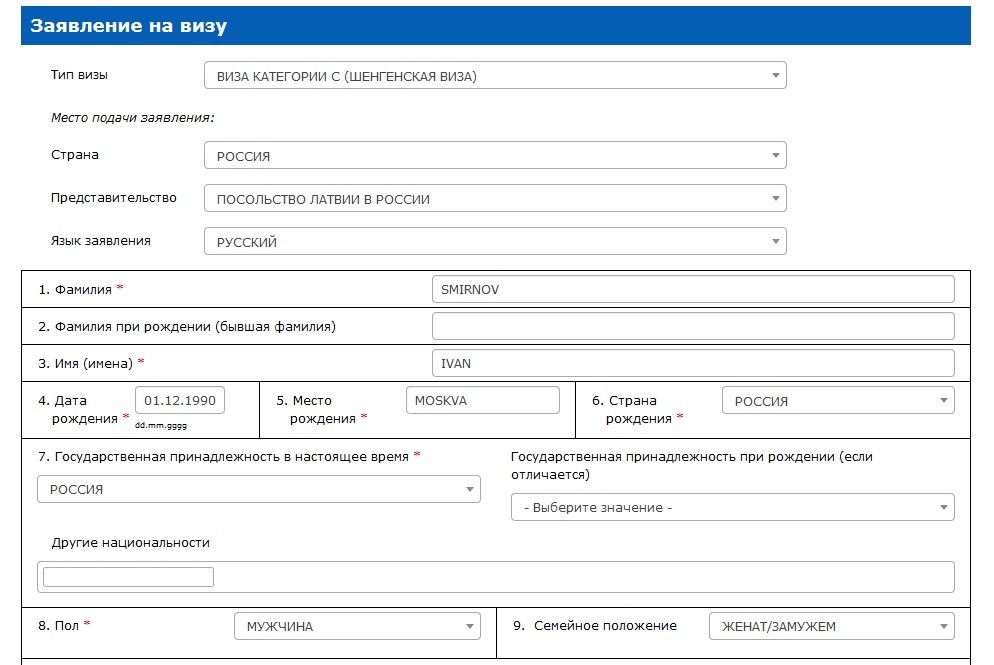Image resolution: width=994 pixels, height=665 pixels.
Task: Expand the Страна dropdown showing РОССИЯ
Action: (x=494, y=156)
